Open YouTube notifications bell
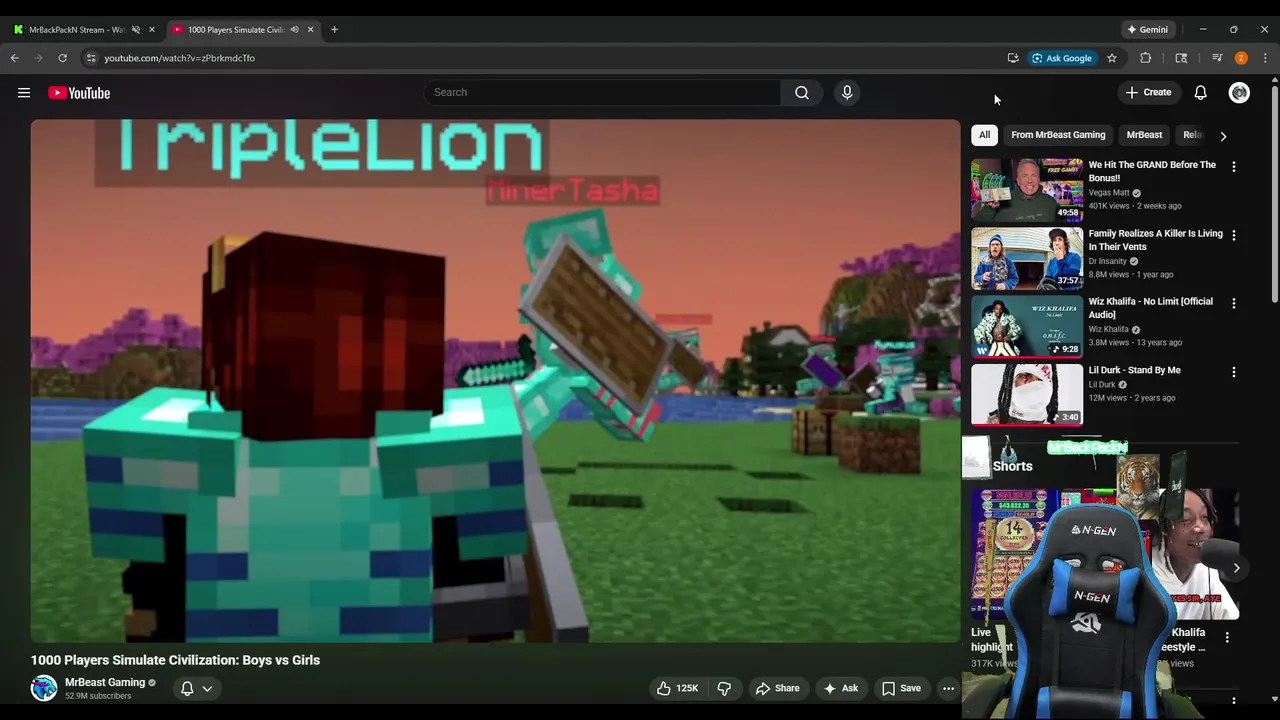Image resolution: width=1280 pixels, height=720 pixels. pyautogui.click(x=1200, y=93)
